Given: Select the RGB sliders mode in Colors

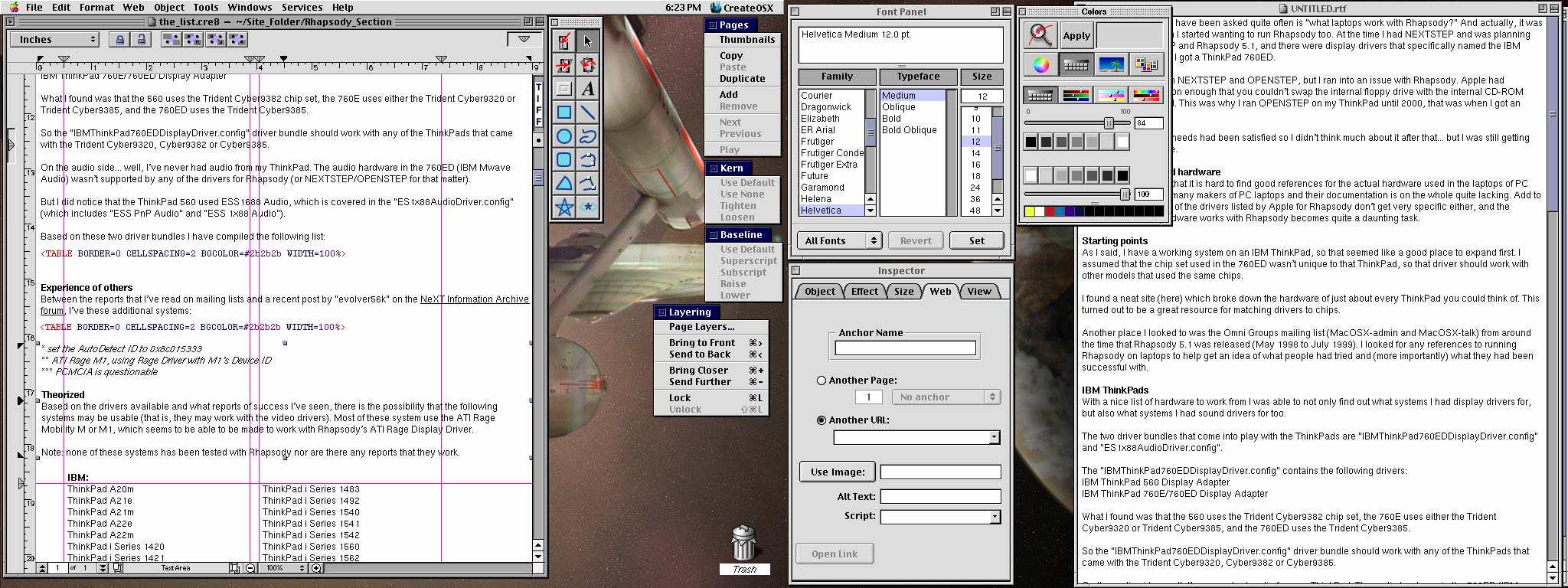Looking at the screenshot, I should coord(1076,96).
